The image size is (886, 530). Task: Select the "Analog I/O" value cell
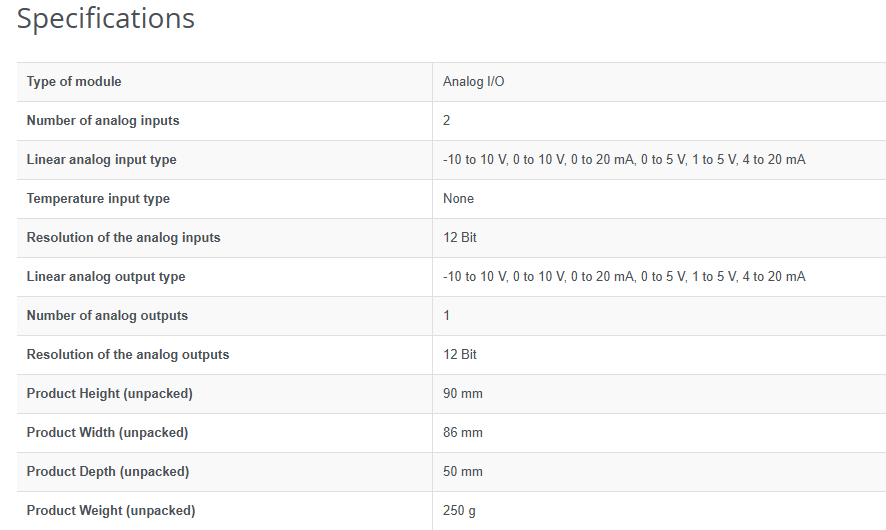click(474, 81)
